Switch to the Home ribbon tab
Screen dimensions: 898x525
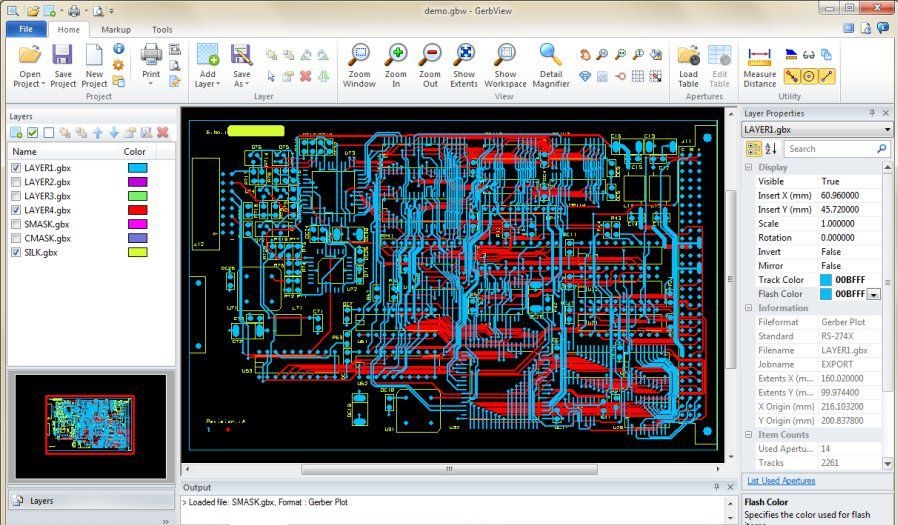tap(68, 30)
